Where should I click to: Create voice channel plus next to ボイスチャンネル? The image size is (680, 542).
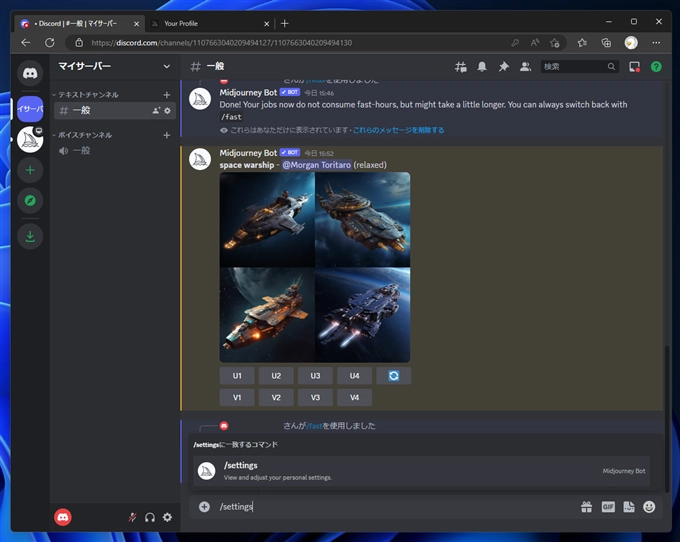(167, 135)
